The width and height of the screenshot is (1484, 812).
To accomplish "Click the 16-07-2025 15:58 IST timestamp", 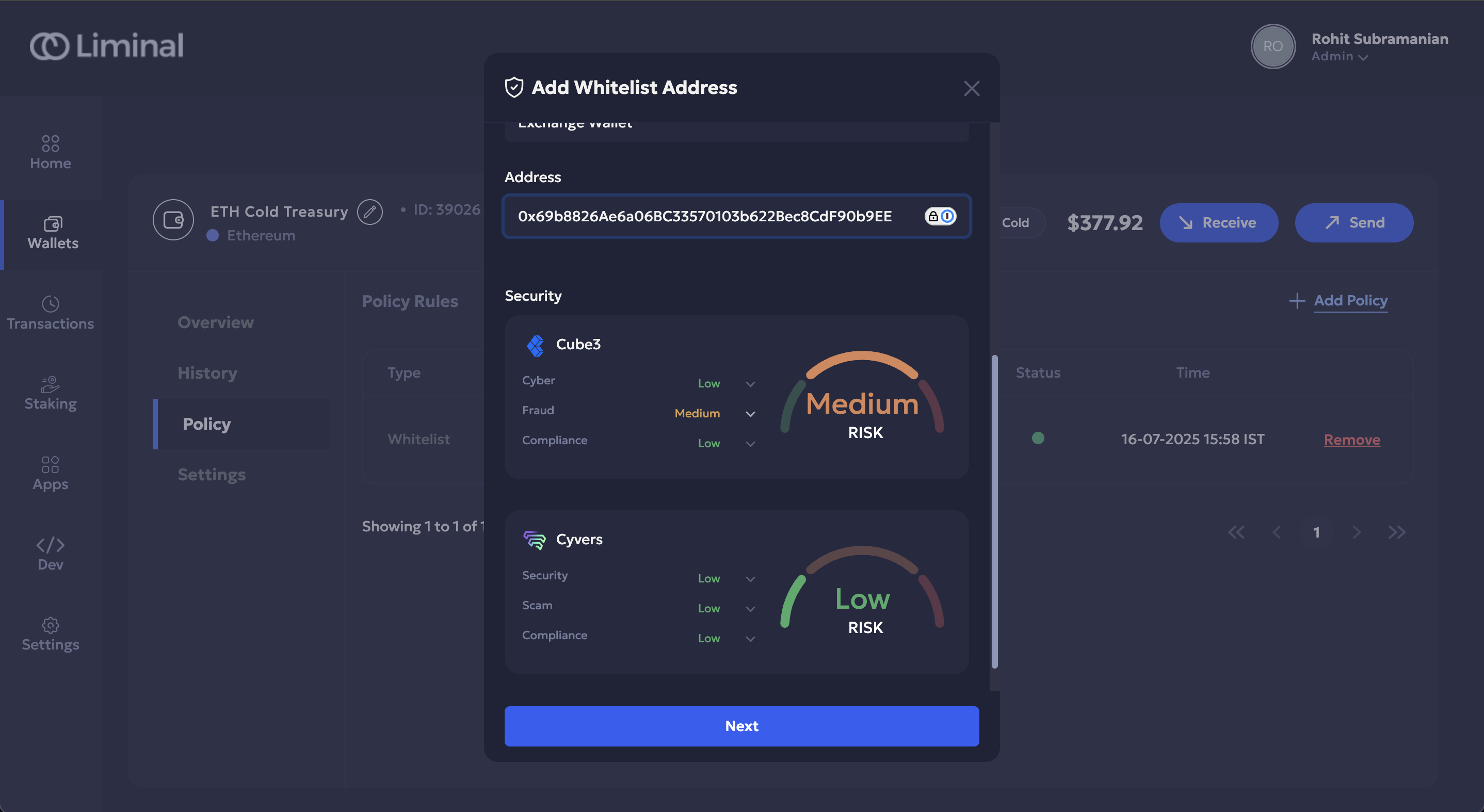I will [1192, 439].
